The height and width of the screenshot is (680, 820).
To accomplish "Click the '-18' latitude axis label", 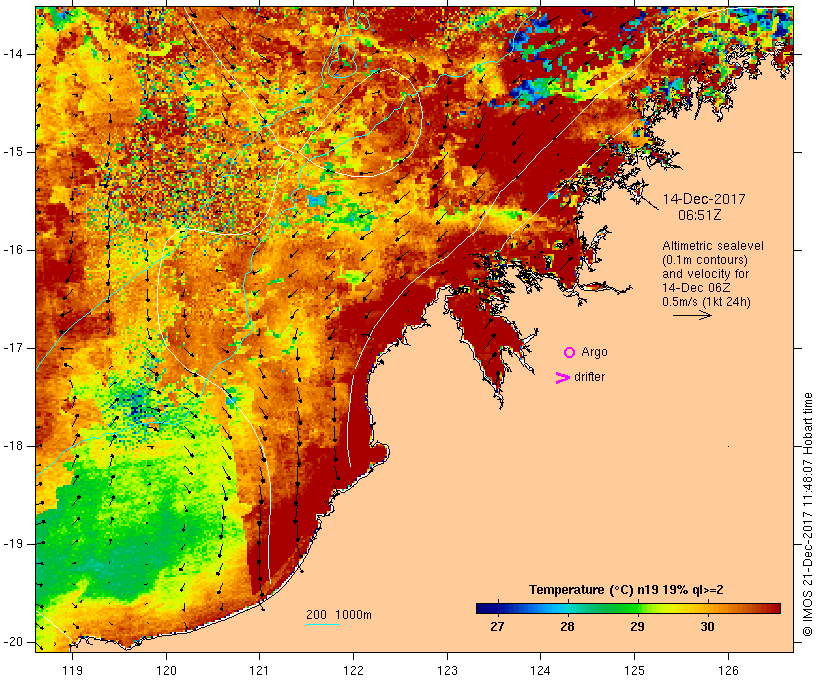I will tap(13, 446).
